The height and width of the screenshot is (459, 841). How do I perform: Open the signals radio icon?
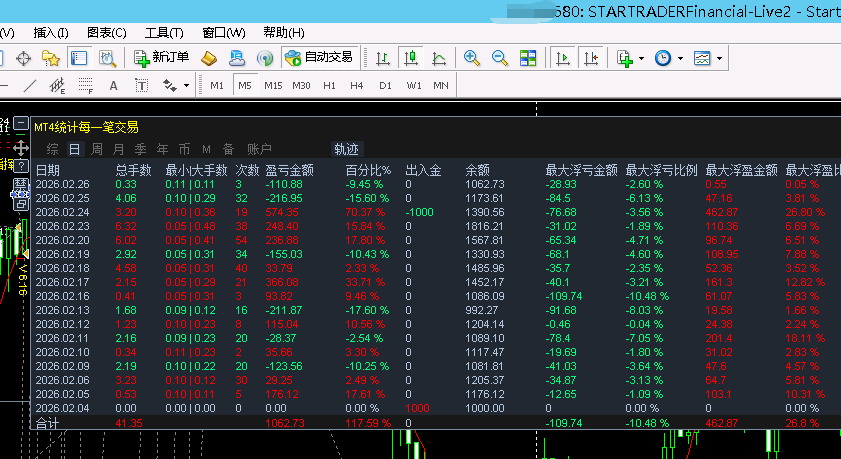point(265,58)
